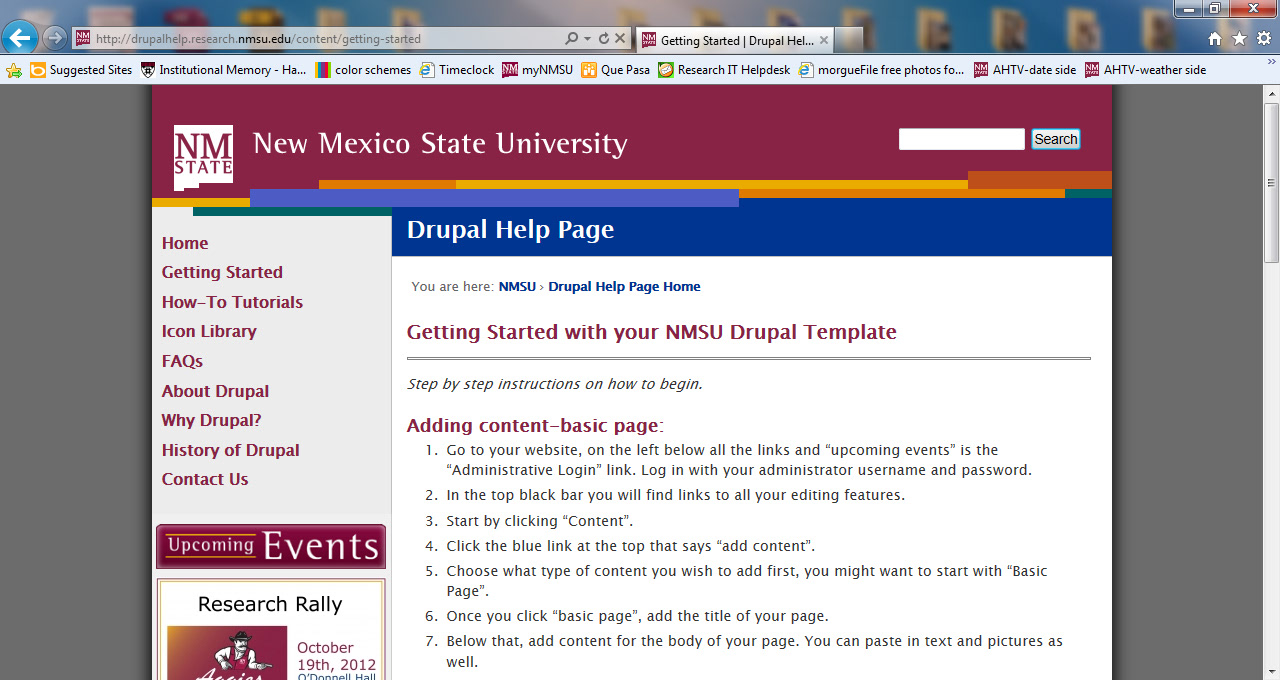Image resolution: width=1280 pixels, height=680 pixels.
Task: Open AHTV-weather side bookmark
Action: [1146, 70]
